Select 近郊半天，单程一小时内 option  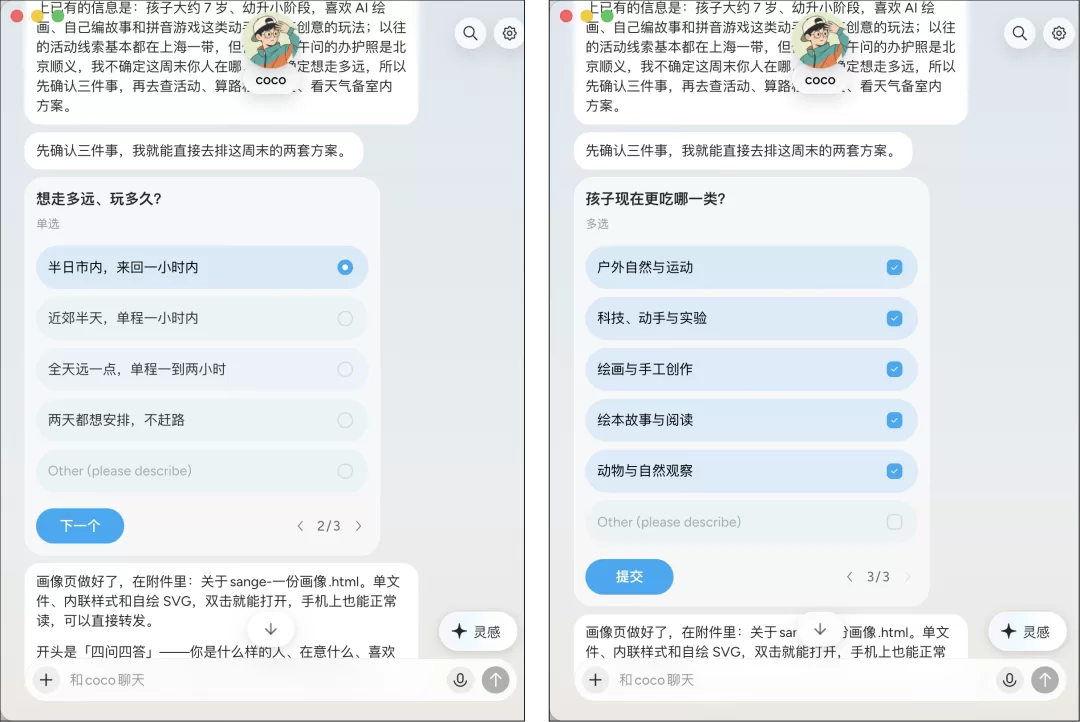tap(202, 318)
